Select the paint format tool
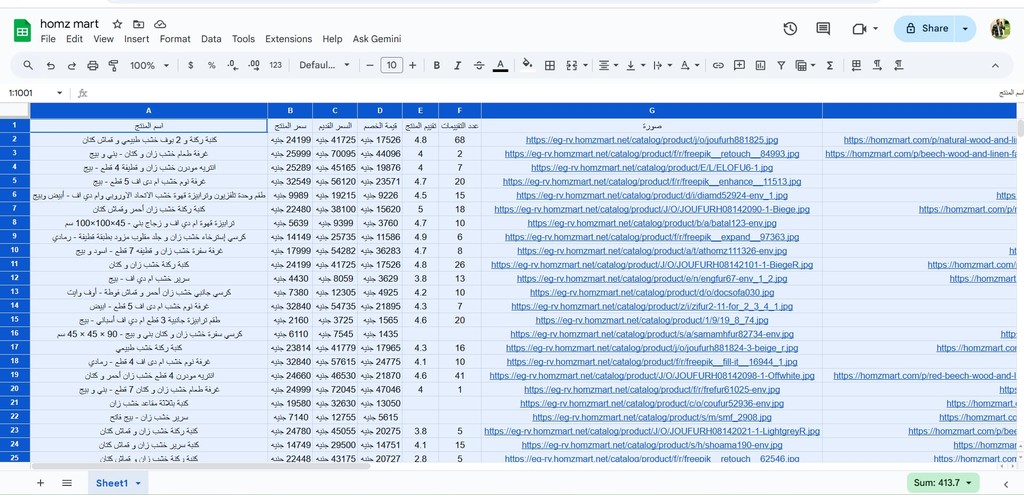This screenshot has width=1024, height=495. pos(113,65)
